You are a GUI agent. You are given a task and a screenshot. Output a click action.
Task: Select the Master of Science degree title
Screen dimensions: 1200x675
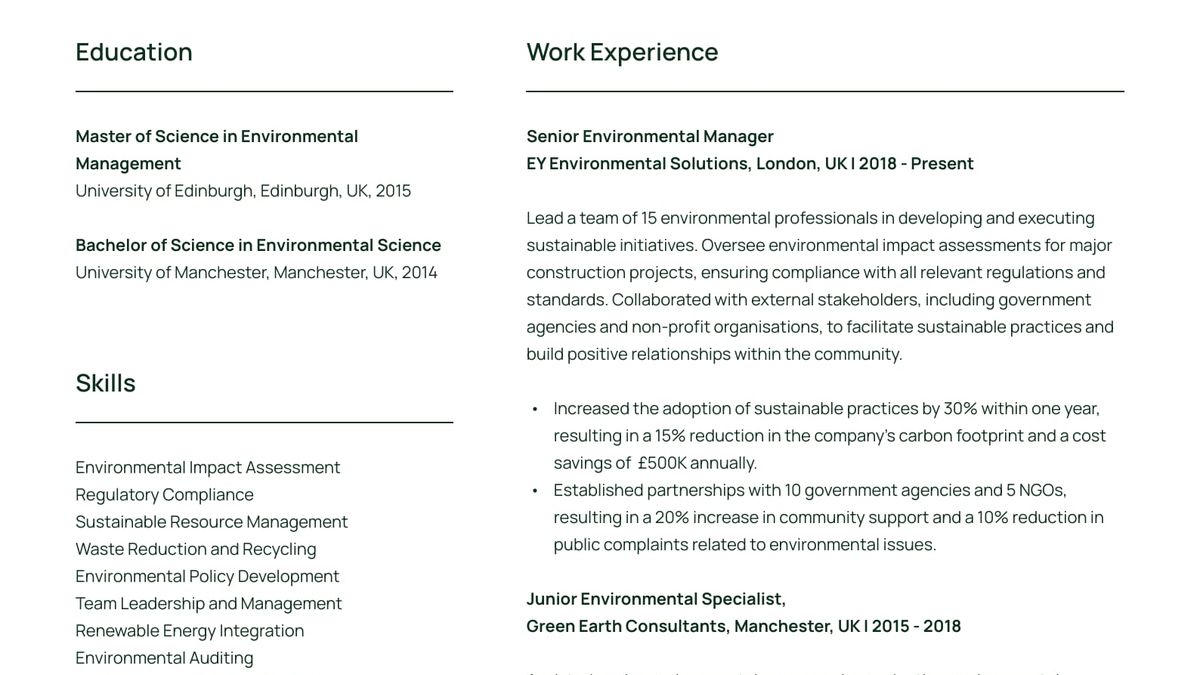pyautogui.click(x=216, y=149)
